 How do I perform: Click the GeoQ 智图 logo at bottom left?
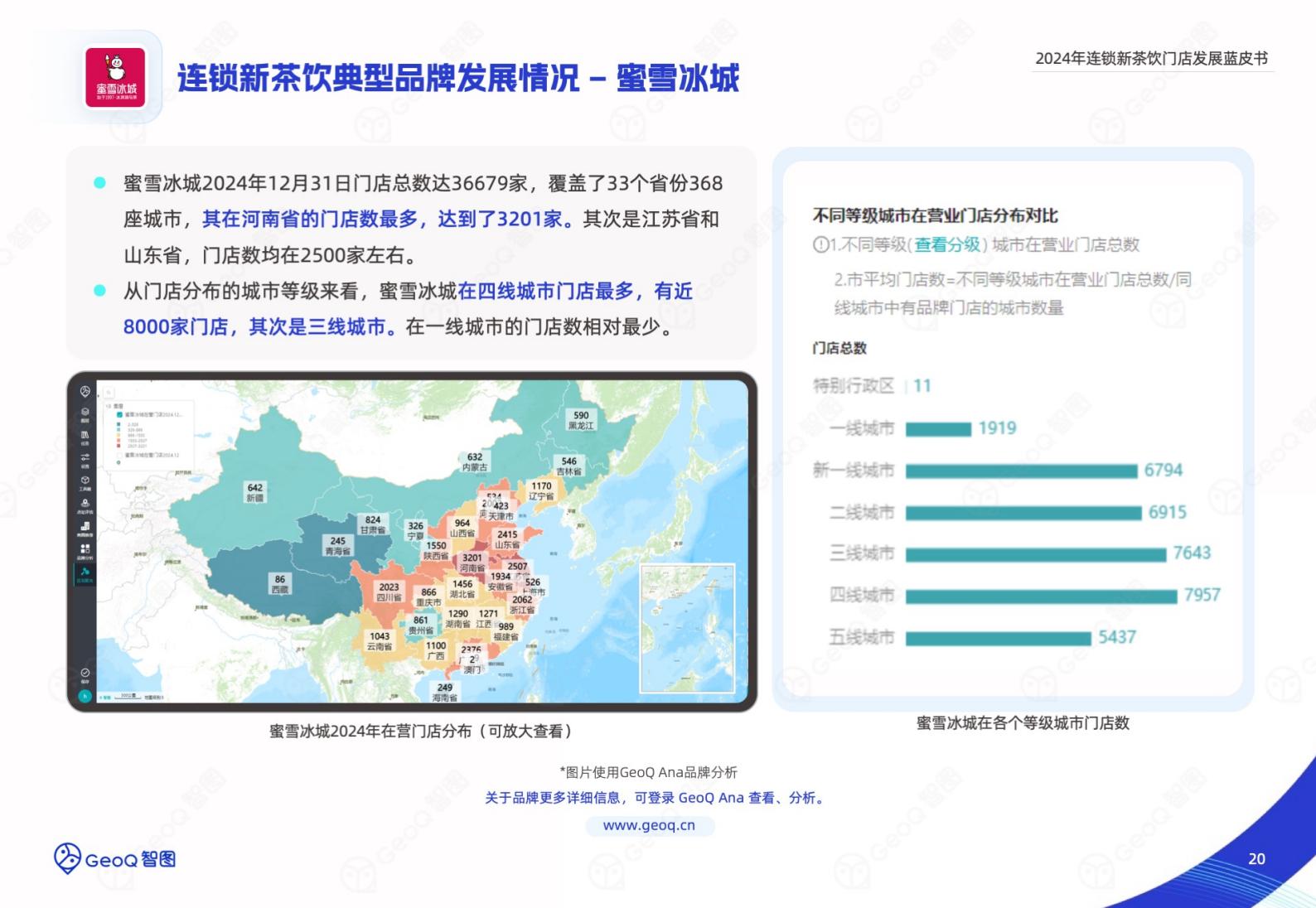coord(115,859)
